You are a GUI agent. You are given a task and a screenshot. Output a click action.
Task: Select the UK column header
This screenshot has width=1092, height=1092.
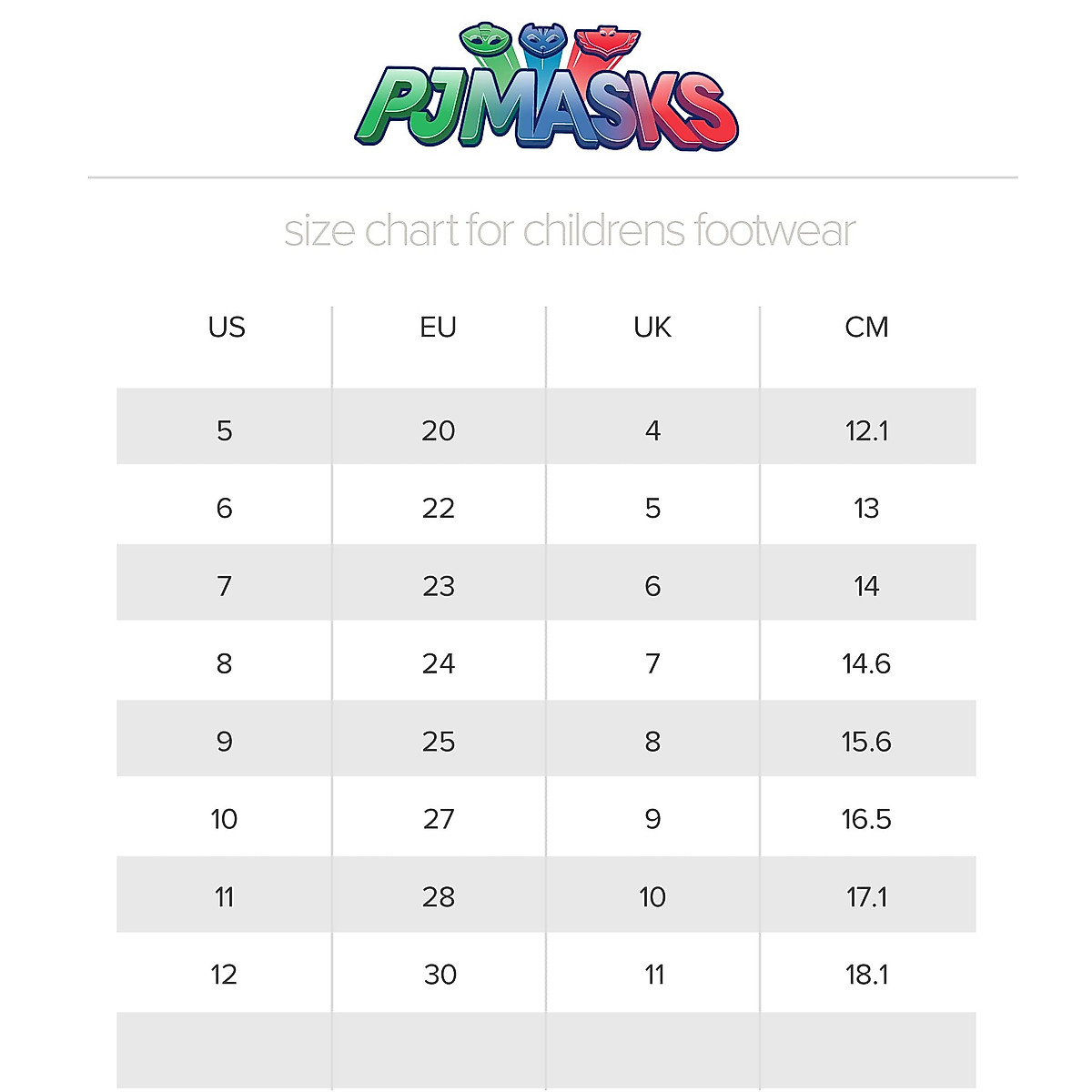[x=652, y=327]
